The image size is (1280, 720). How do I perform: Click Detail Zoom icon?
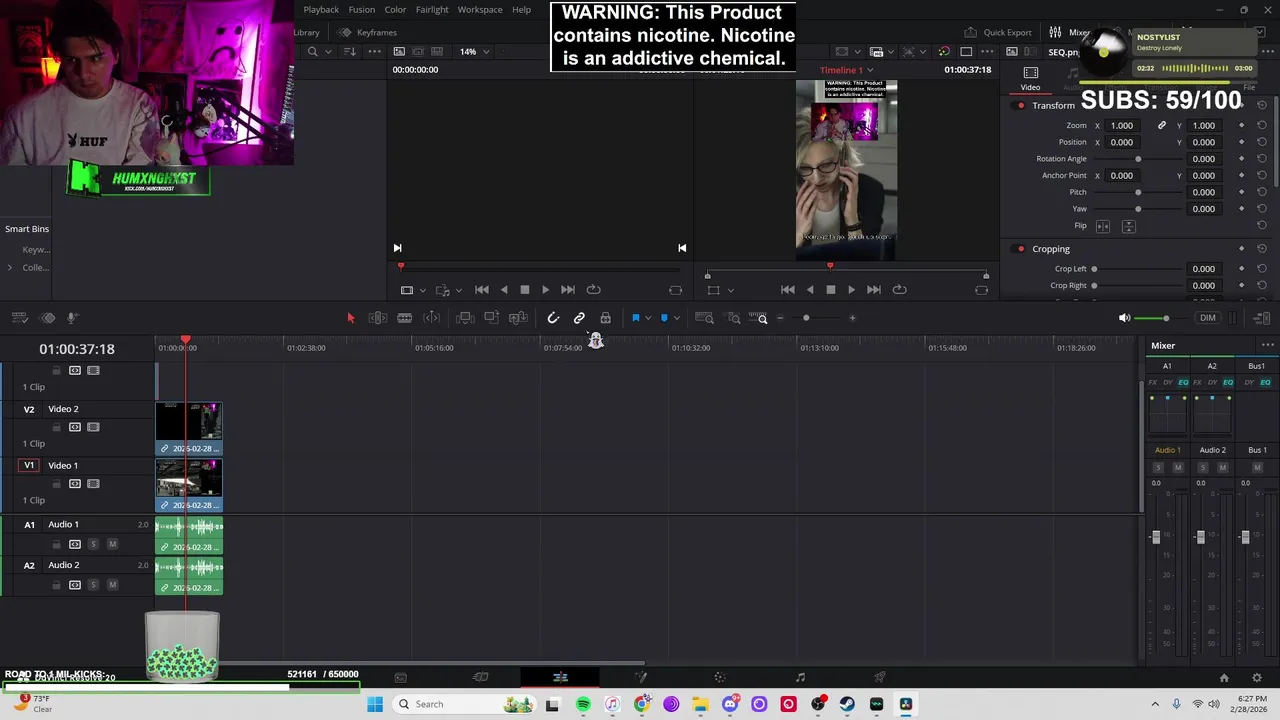[734, 318]
